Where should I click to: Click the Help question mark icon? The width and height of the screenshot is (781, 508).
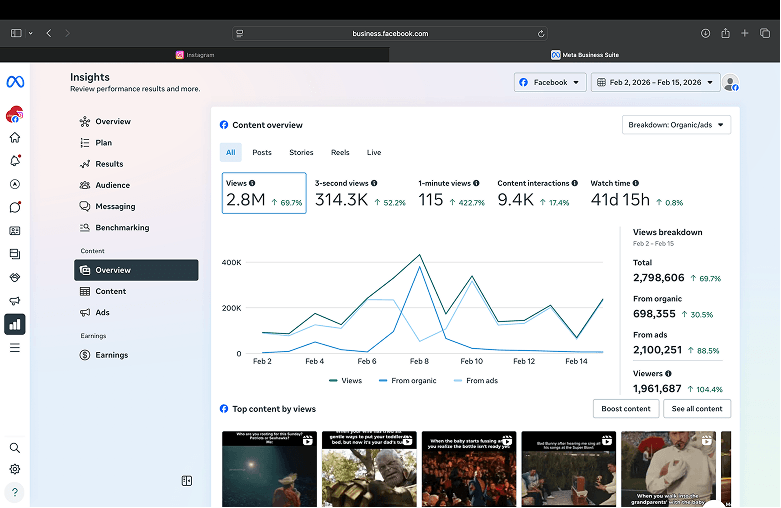[x=15, y=492]
